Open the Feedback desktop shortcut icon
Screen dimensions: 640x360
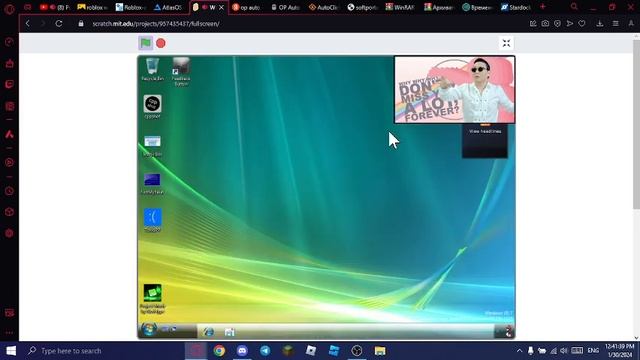(181, 71)
